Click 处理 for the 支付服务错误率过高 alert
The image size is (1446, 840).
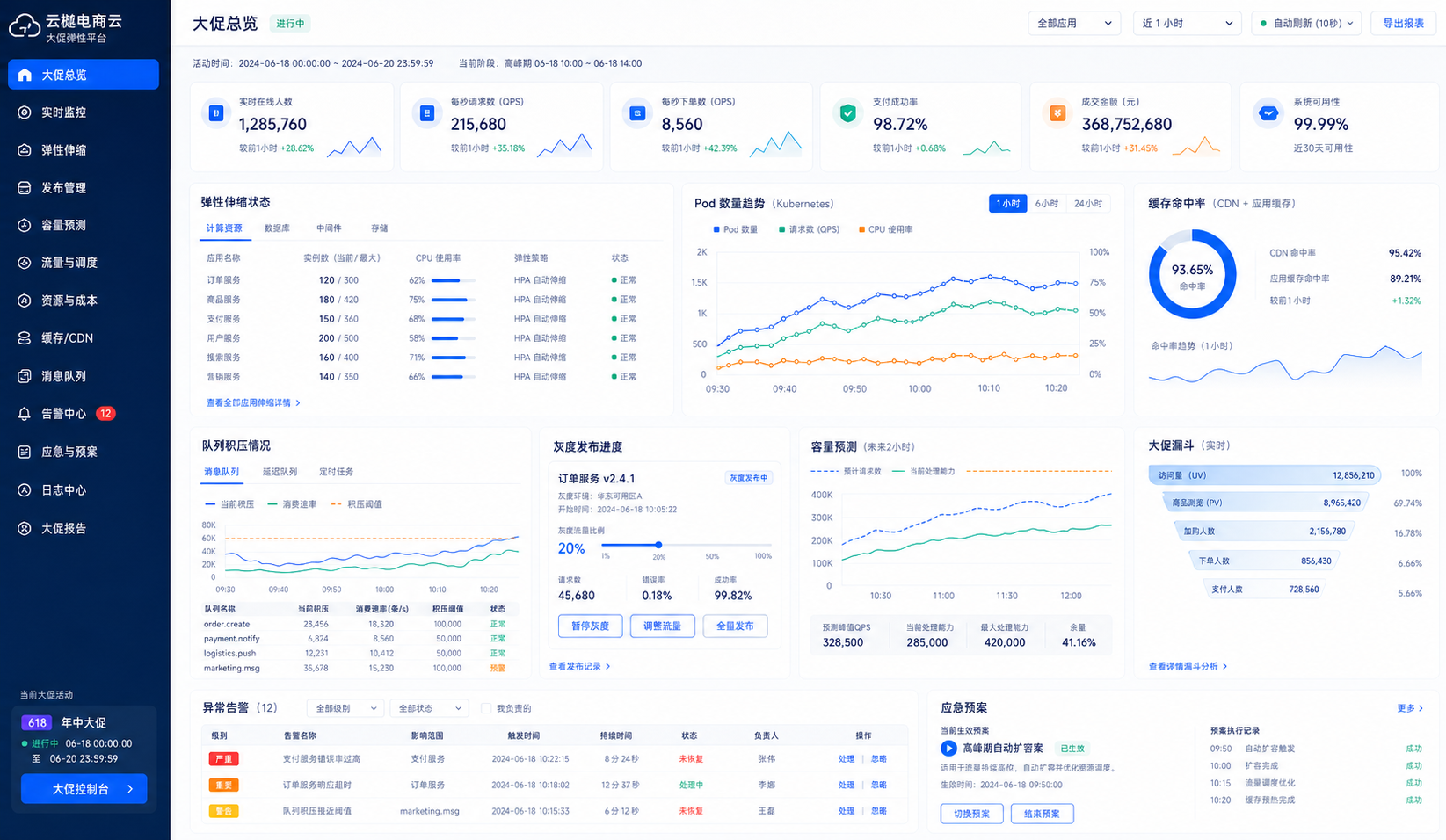click(x=846, y=759)
